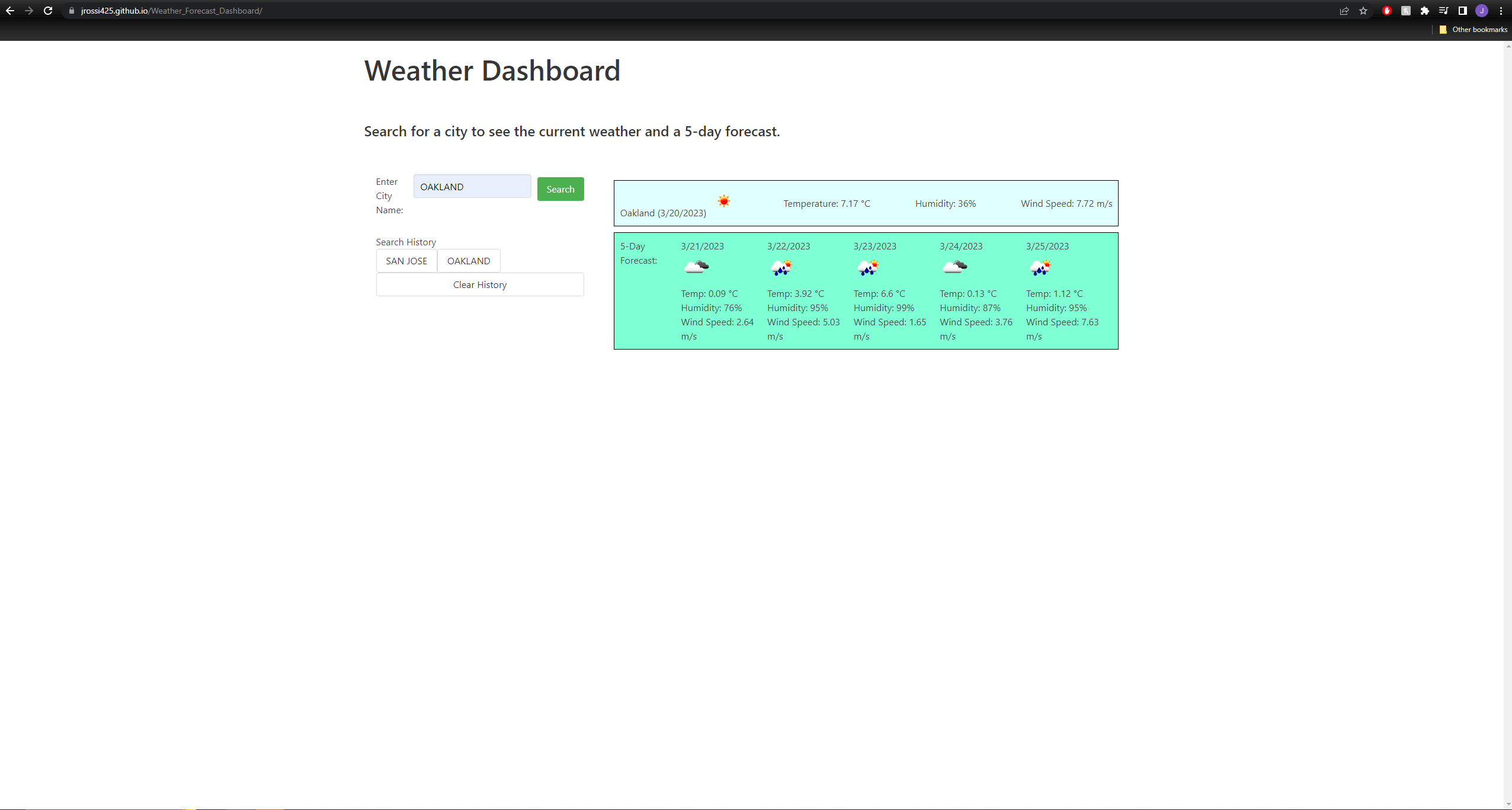Image resolution: width=1512 pixels, height=810 pixels.
Task: Open media playback controls in the toolbar
Action: tap(1443, 11)
